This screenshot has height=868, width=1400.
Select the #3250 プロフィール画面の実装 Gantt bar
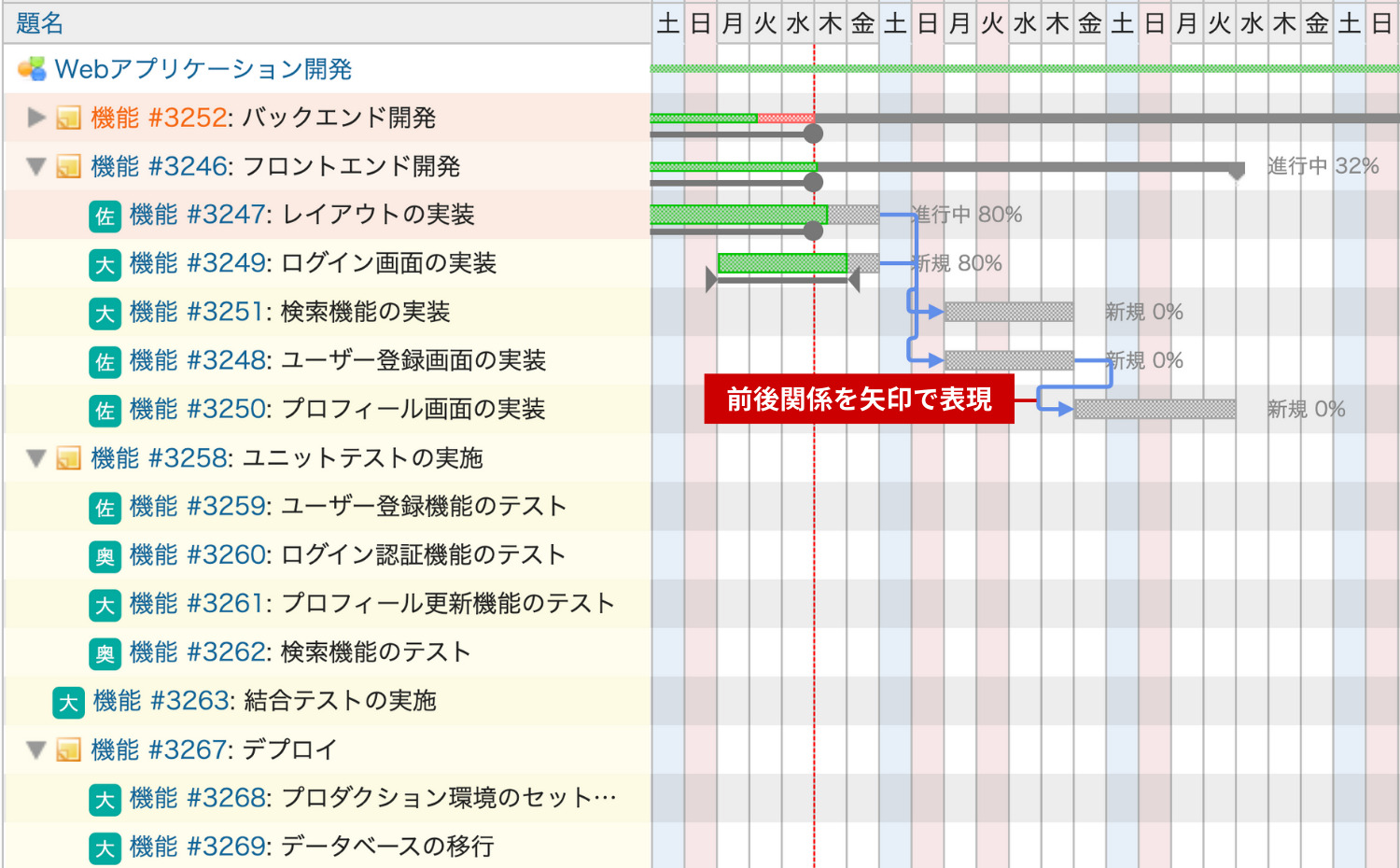[1155, 409]
